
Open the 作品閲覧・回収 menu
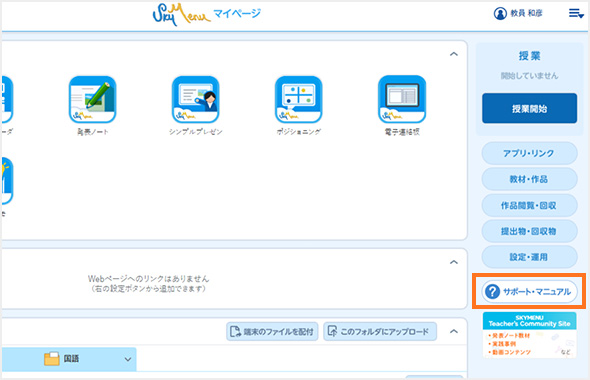tap(529, 205)
